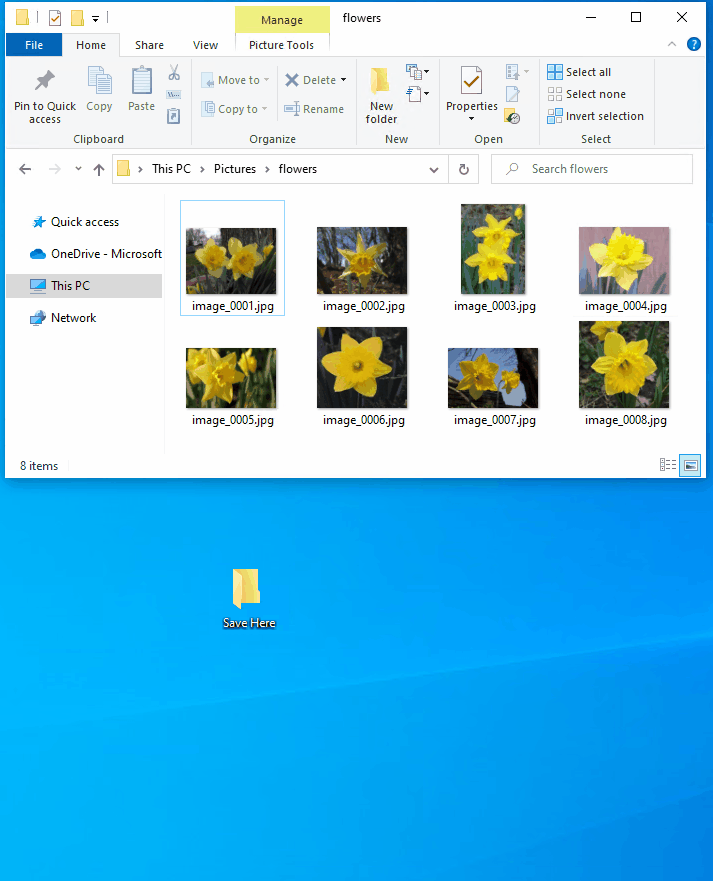Click the Properties checkmark icon
Screen dimensions: 713x881
[471, 82]
